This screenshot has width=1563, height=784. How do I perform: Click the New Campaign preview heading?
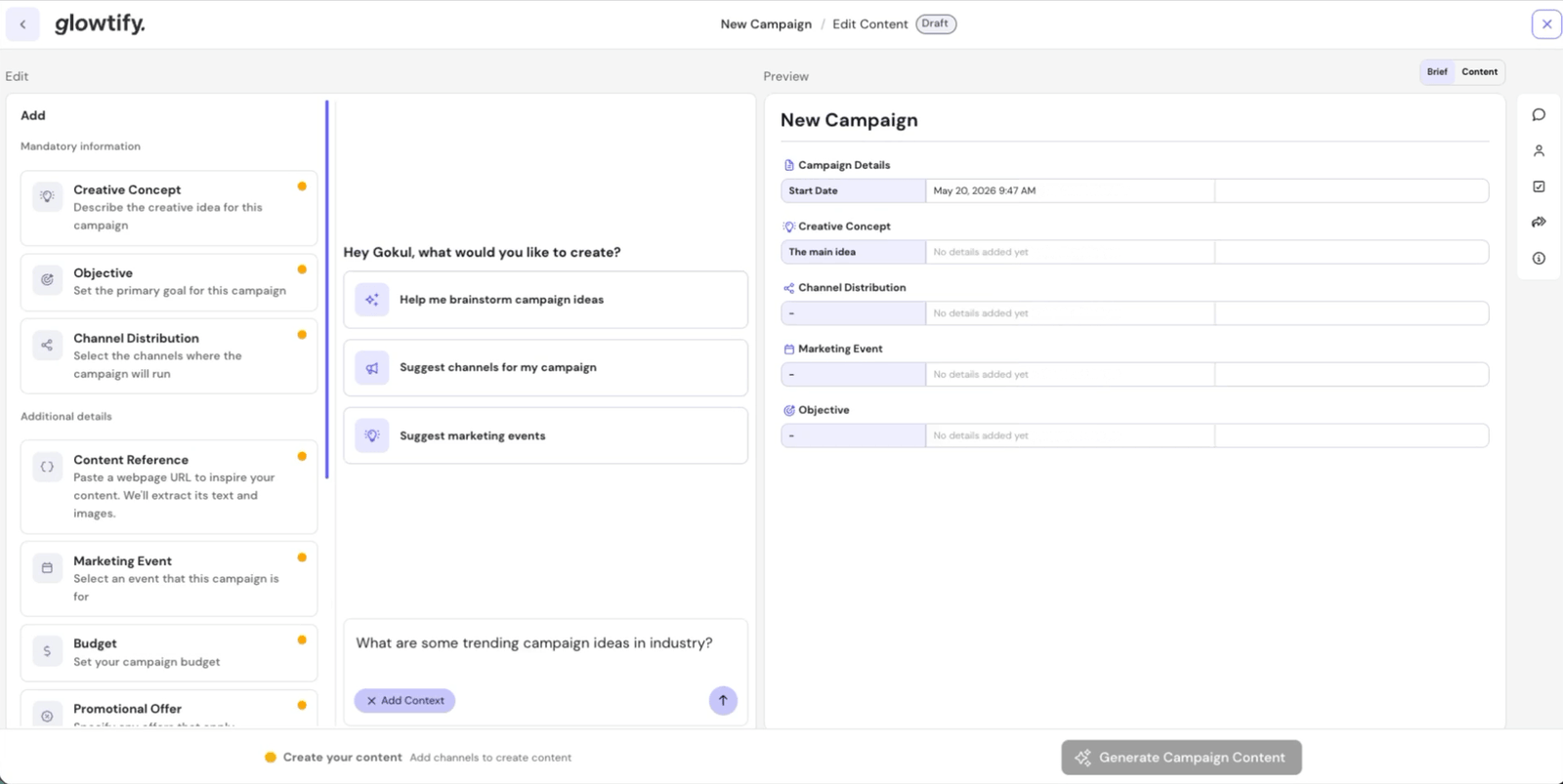pos(849,120)
